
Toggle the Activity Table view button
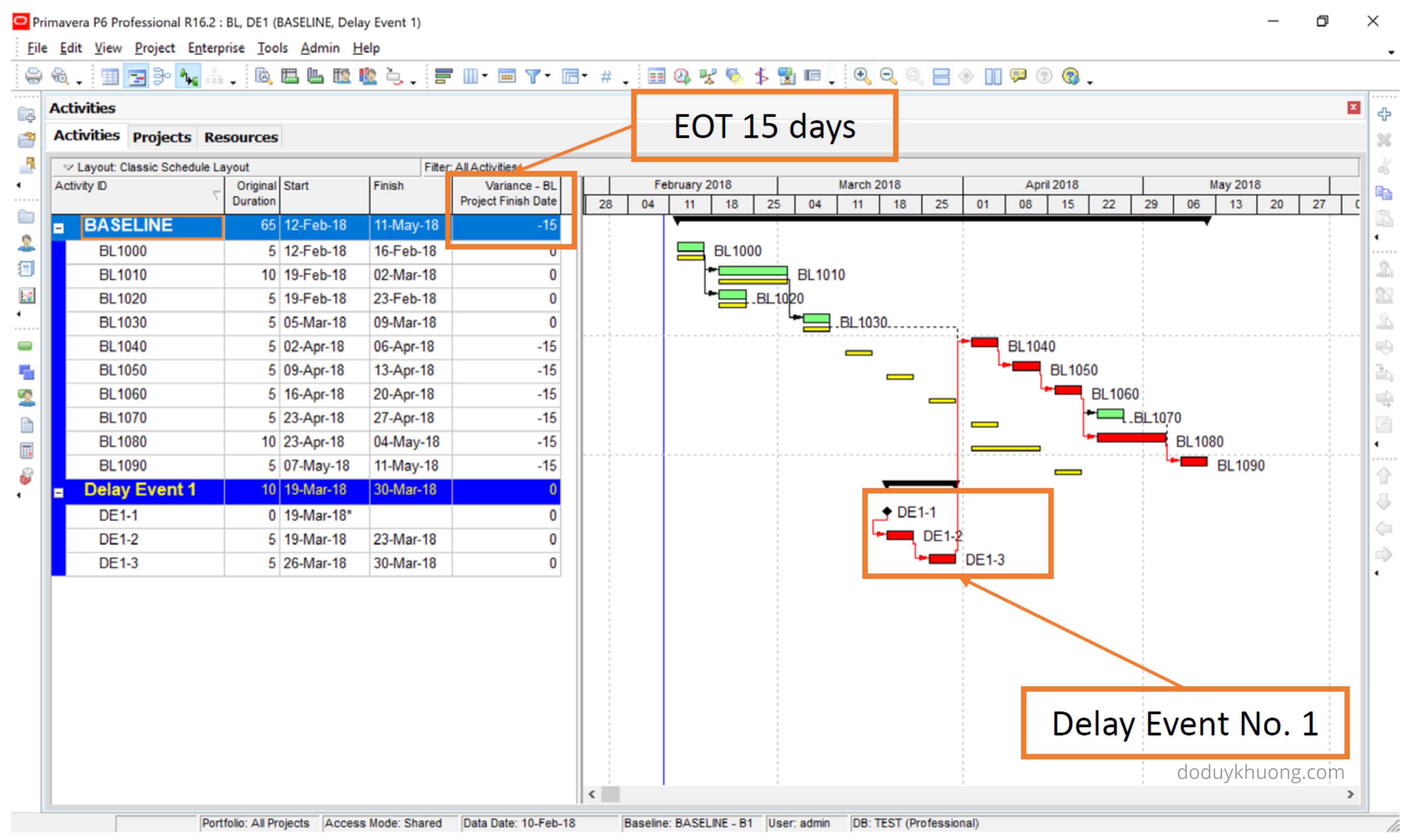click(110, 76)
